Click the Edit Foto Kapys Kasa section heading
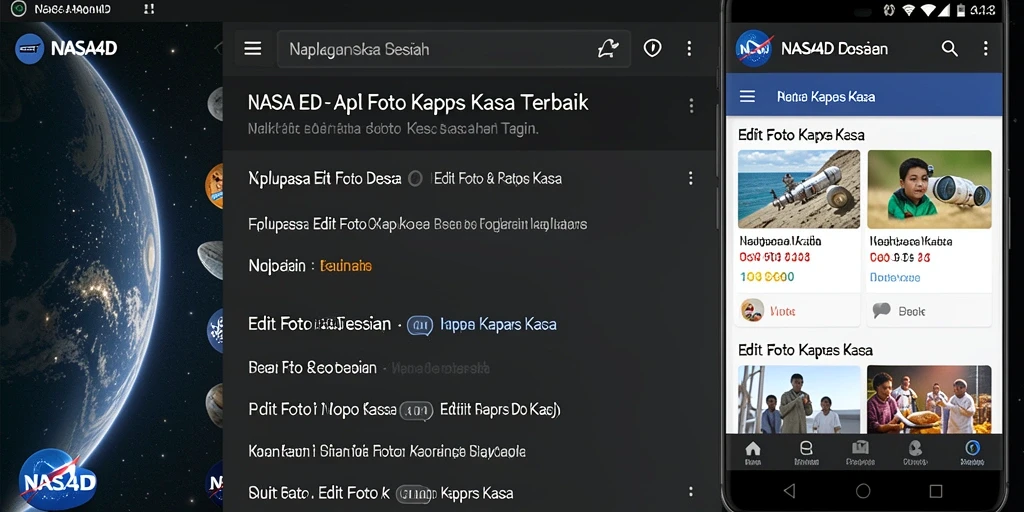Screen dimensions: 1024x512 coord(801,135)
